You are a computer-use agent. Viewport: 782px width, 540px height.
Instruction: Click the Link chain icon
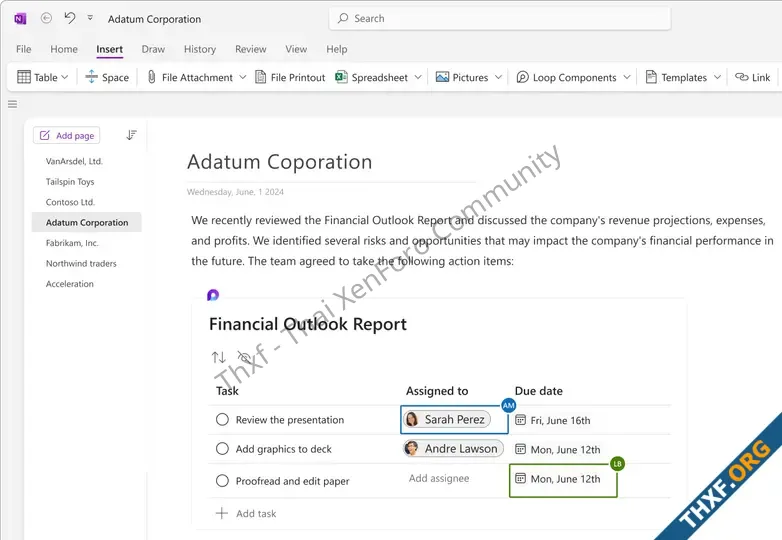(x=742, y=77)
